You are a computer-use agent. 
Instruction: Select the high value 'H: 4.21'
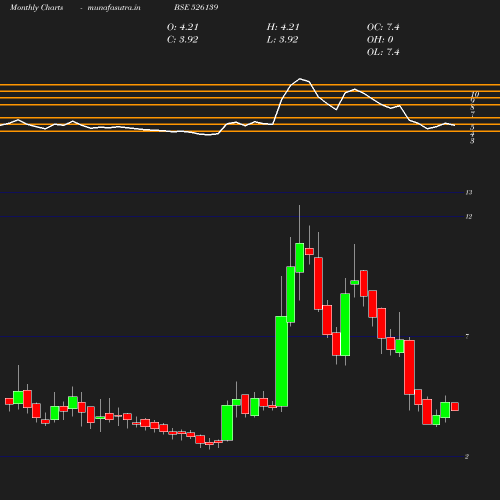(x=283, y=27)
